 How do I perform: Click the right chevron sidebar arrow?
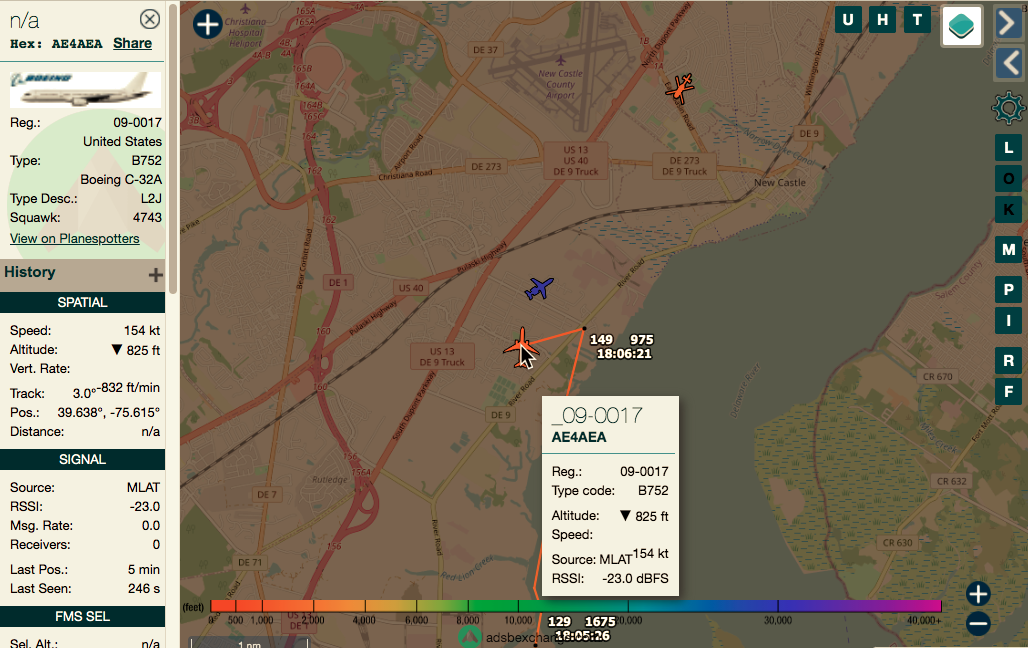[1008, 23]
